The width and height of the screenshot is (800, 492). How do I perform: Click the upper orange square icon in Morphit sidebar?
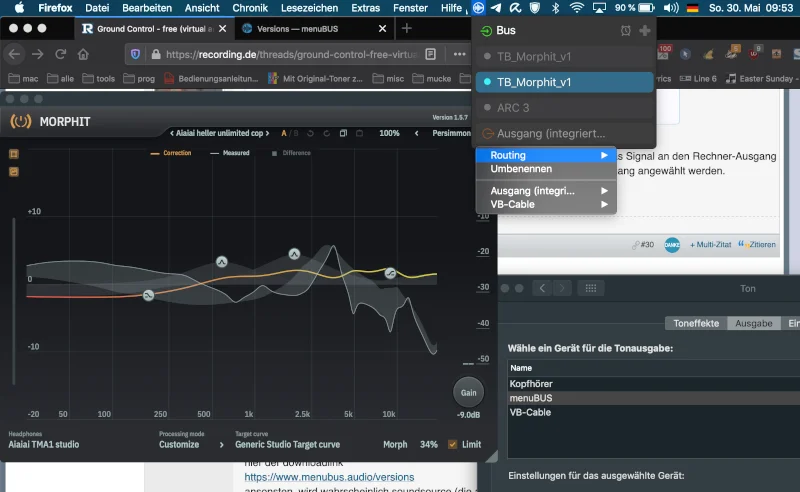(14, 154)
